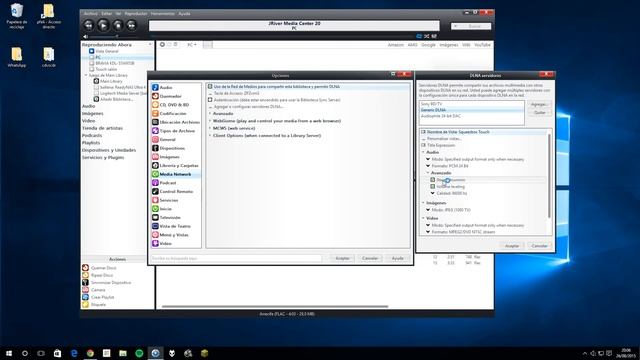Collapse Video section in DLNA dialog
640x360 pixels.
coord(423,218)
